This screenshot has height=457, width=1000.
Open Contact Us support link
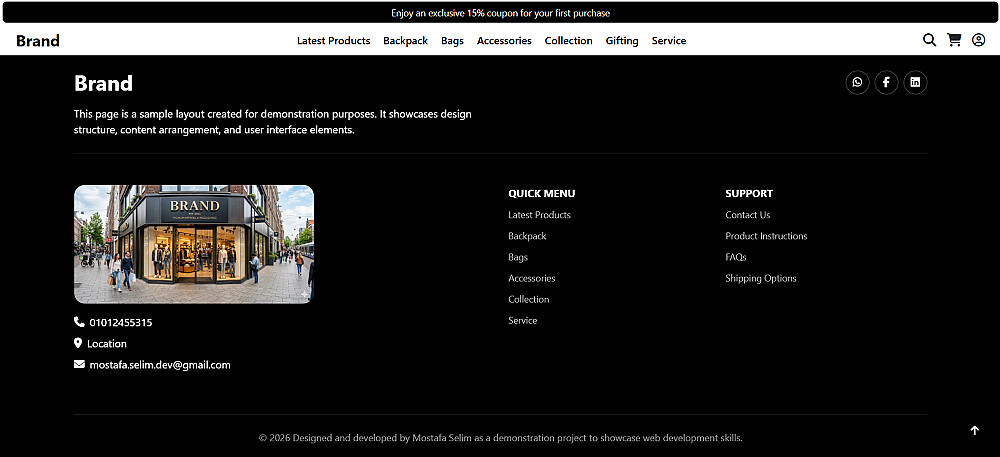click(747, 215)
